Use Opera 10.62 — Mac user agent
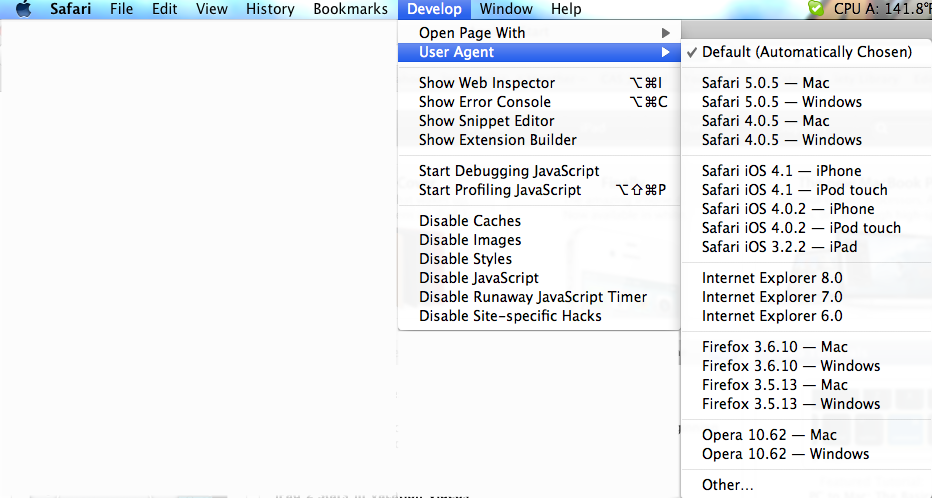Screen dimensions: 932x498 click(x=807, y=434)
